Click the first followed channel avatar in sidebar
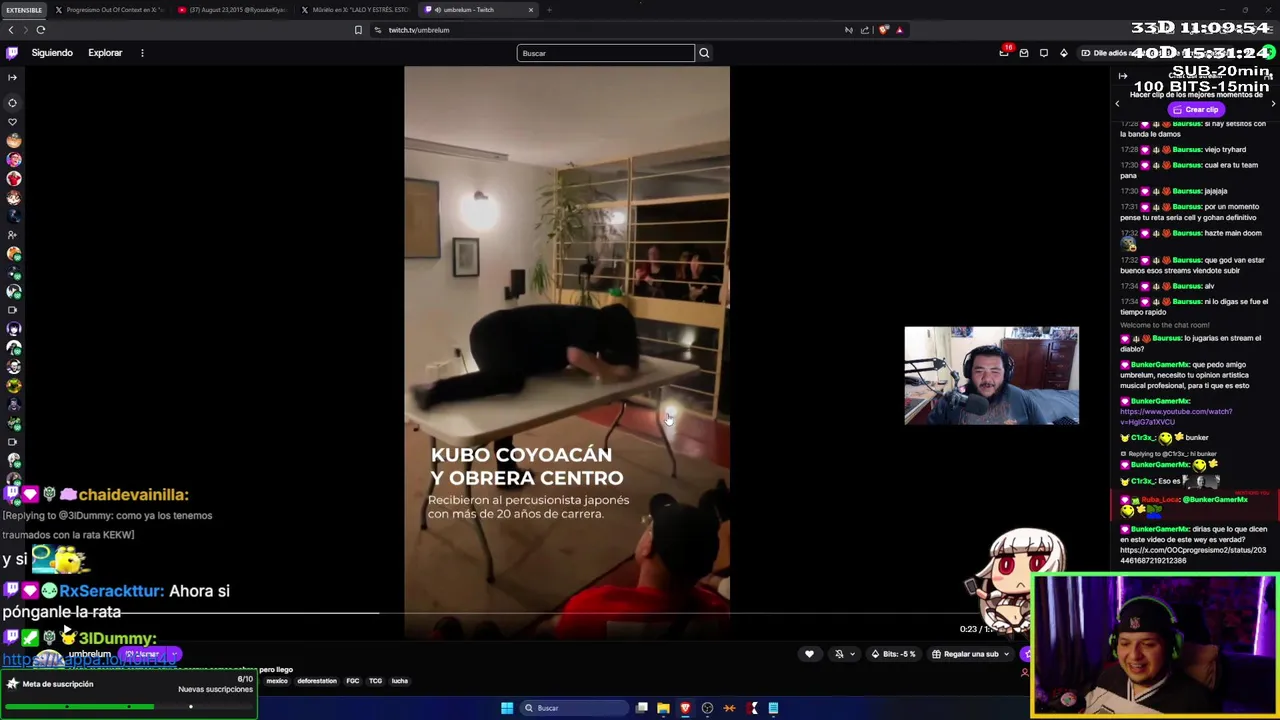1280x720 pixels. click(x=13, y=141)
